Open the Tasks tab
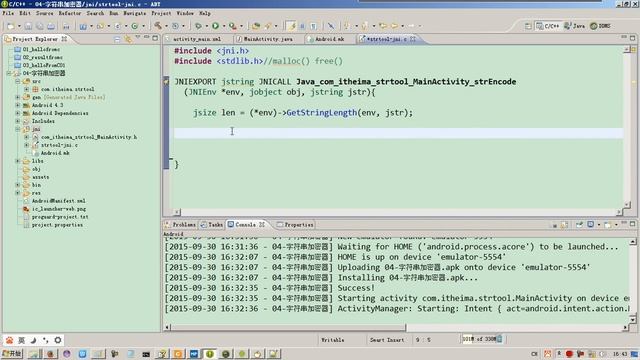This screenshot has width=640, height=360. [211, 224]
